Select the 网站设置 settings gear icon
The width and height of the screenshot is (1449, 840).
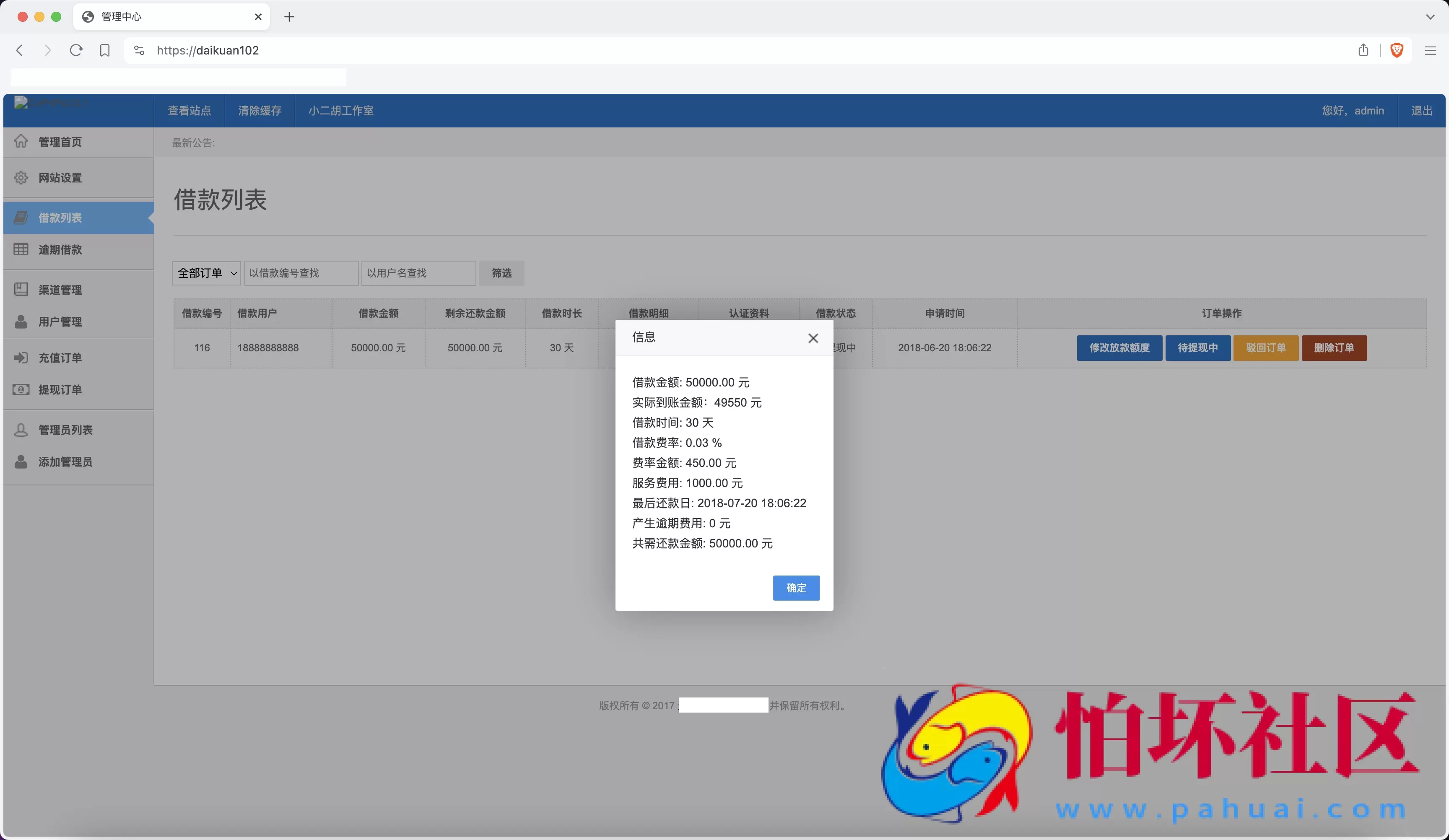point(21,178)
